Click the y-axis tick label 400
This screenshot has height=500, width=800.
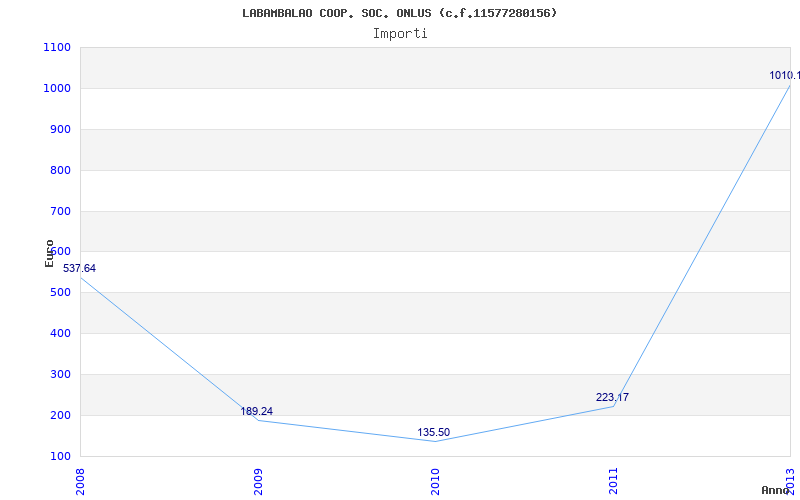pyautogui.click(x=60, y=334)
